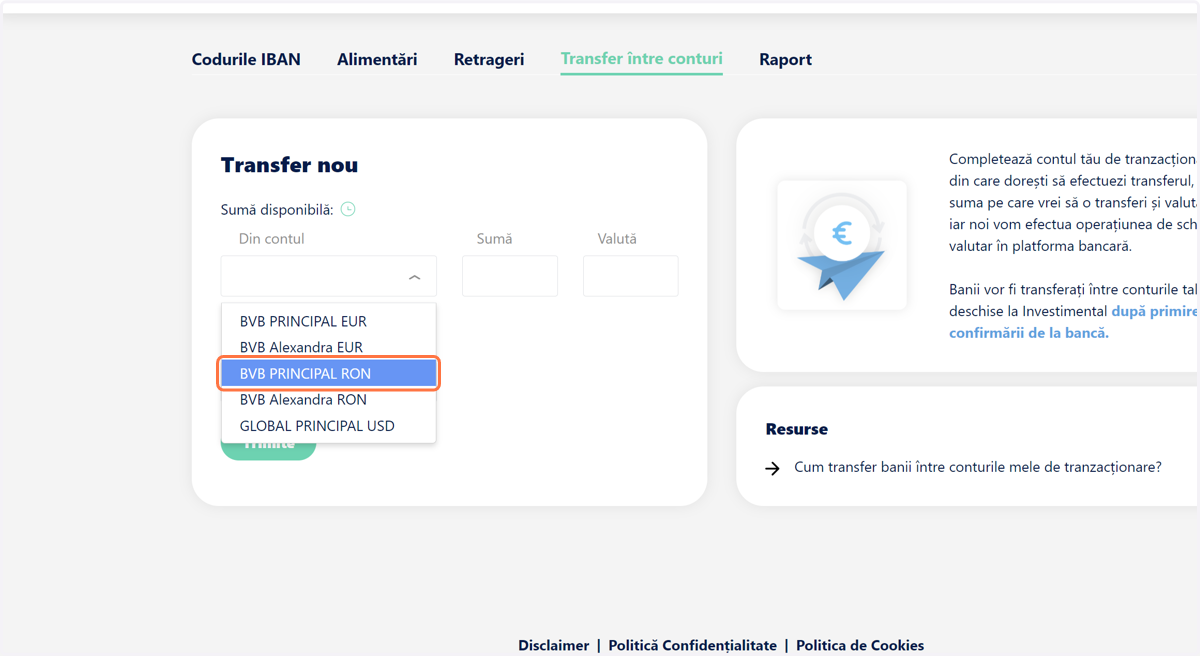
Task: Click the green Trimite button
Action: pyautogui.click(x=268, y=450)
